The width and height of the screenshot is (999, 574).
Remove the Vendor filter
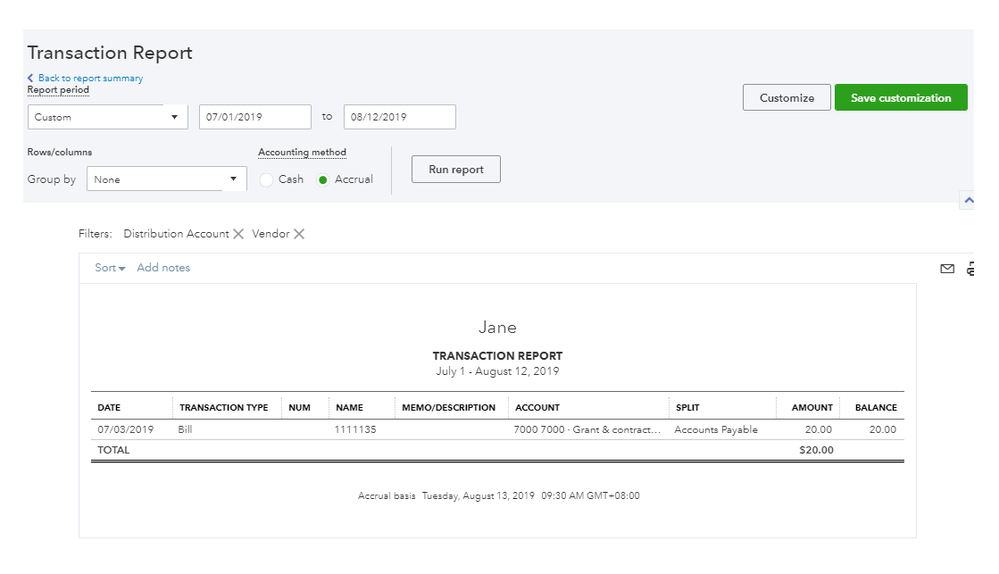tap(299, 234)
